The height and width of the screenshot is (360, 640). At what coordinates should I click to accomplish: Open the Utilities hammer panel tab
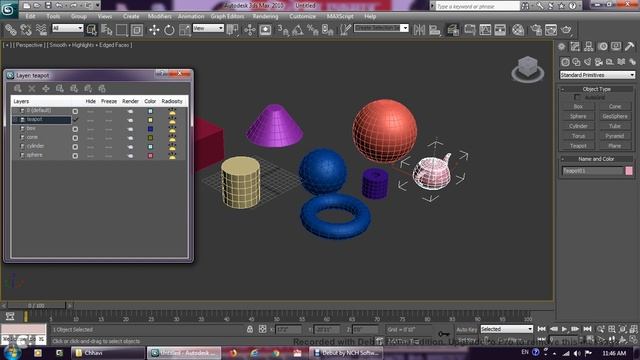click(x=629, y=47)
